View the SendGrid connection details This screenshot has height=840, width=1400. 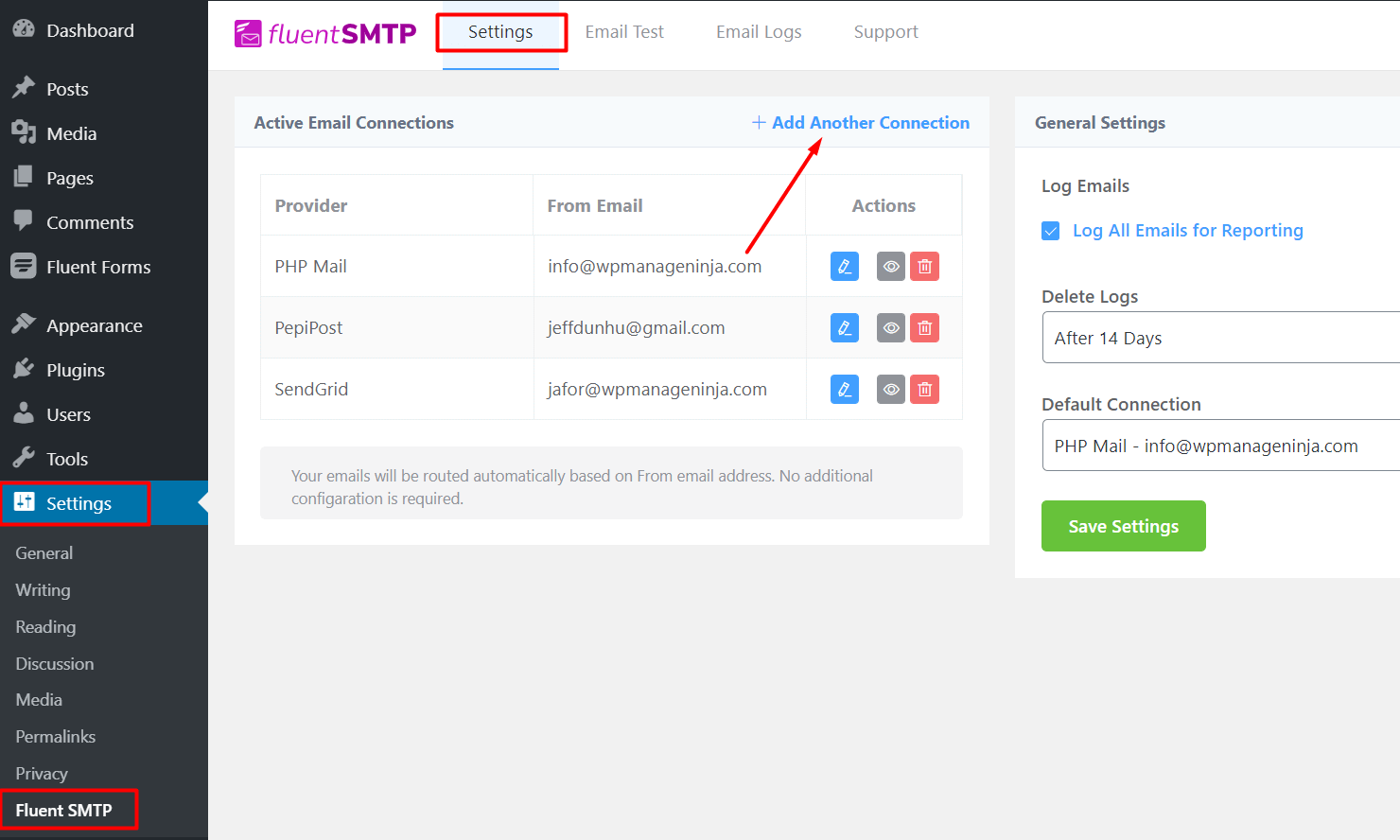pyautogui.click(x=891, y=390)
